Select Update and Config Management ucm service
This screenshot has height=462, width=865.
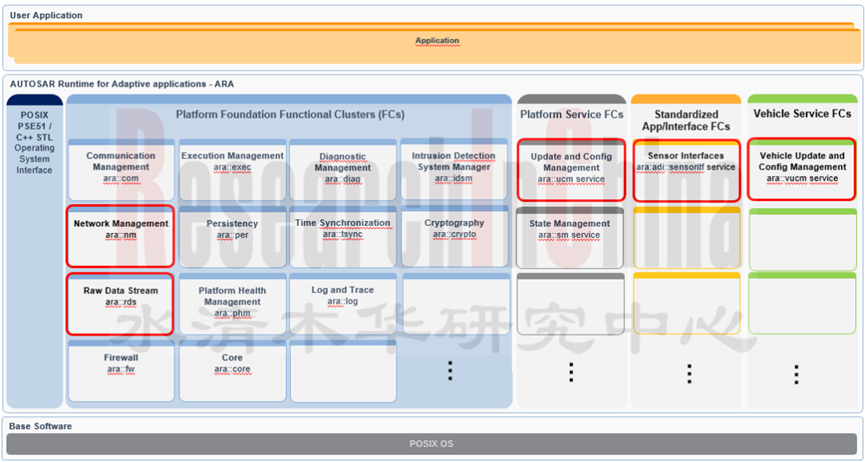point(572,169)
